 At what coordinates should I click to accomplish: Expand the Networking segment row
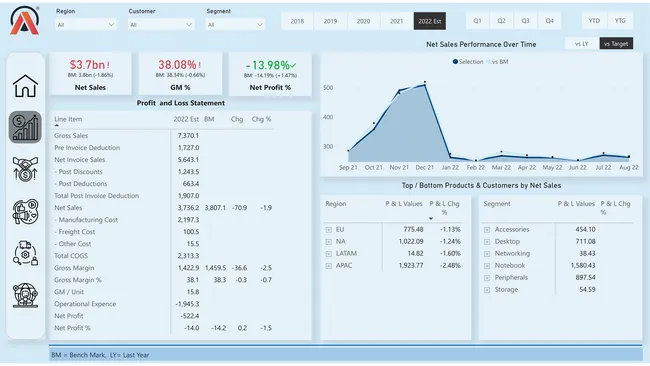pos(487,254)
